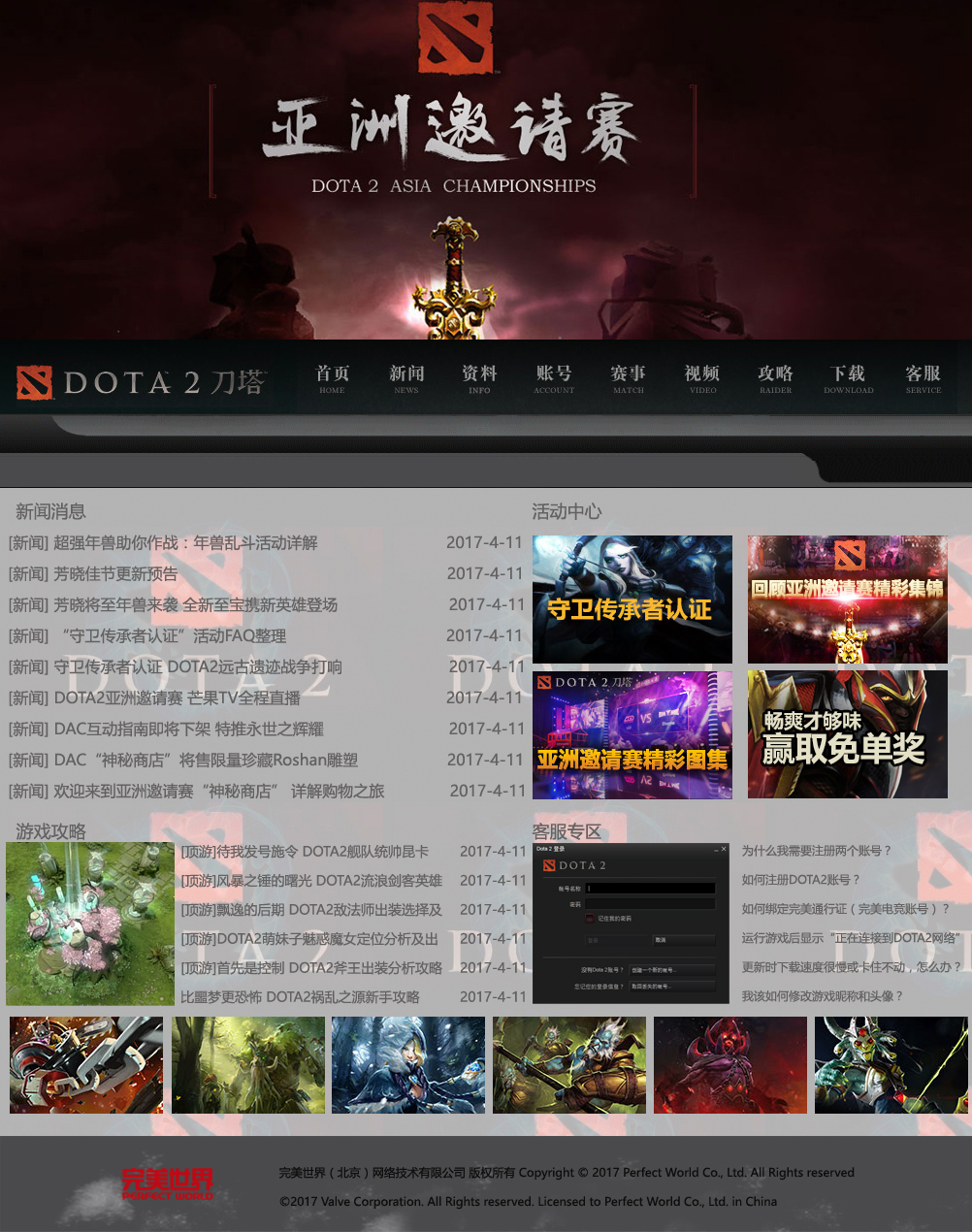Open the 首页 HOME nav item

click(332, 378)
